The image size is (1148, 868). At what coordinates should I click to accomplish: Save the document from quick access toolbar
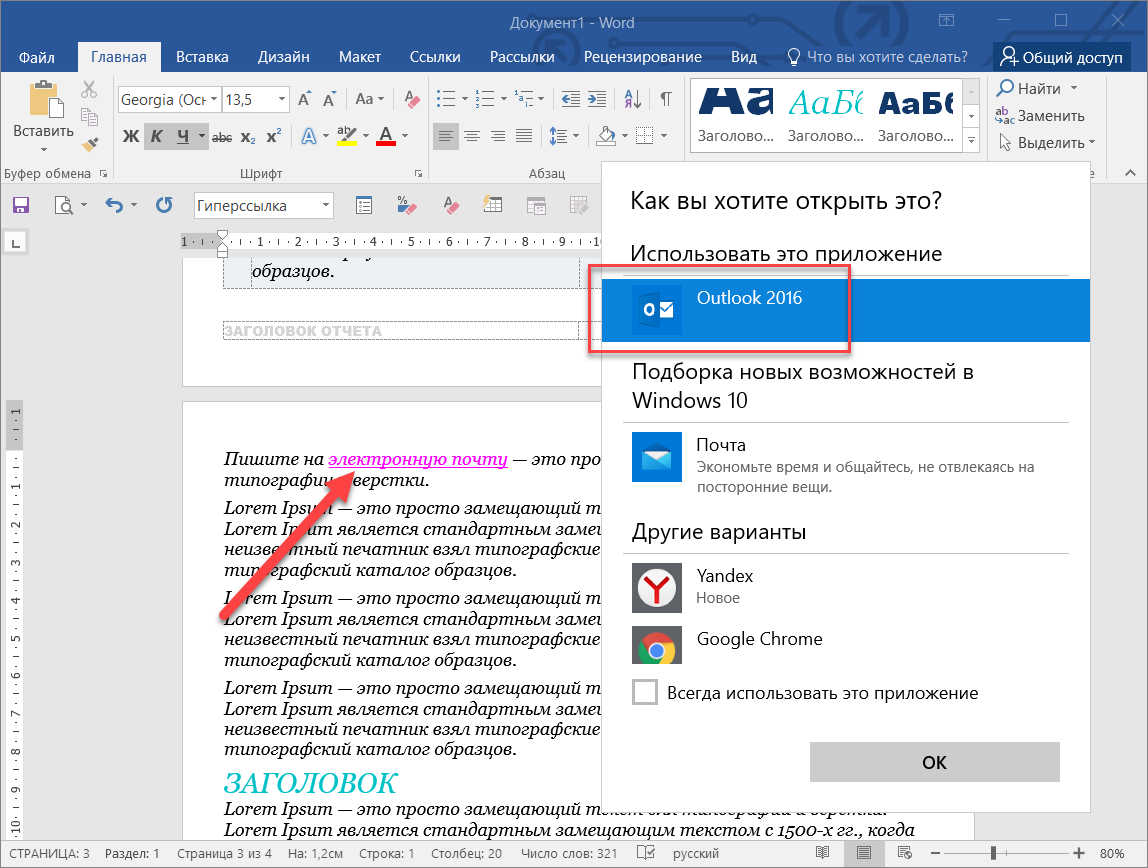20,205
